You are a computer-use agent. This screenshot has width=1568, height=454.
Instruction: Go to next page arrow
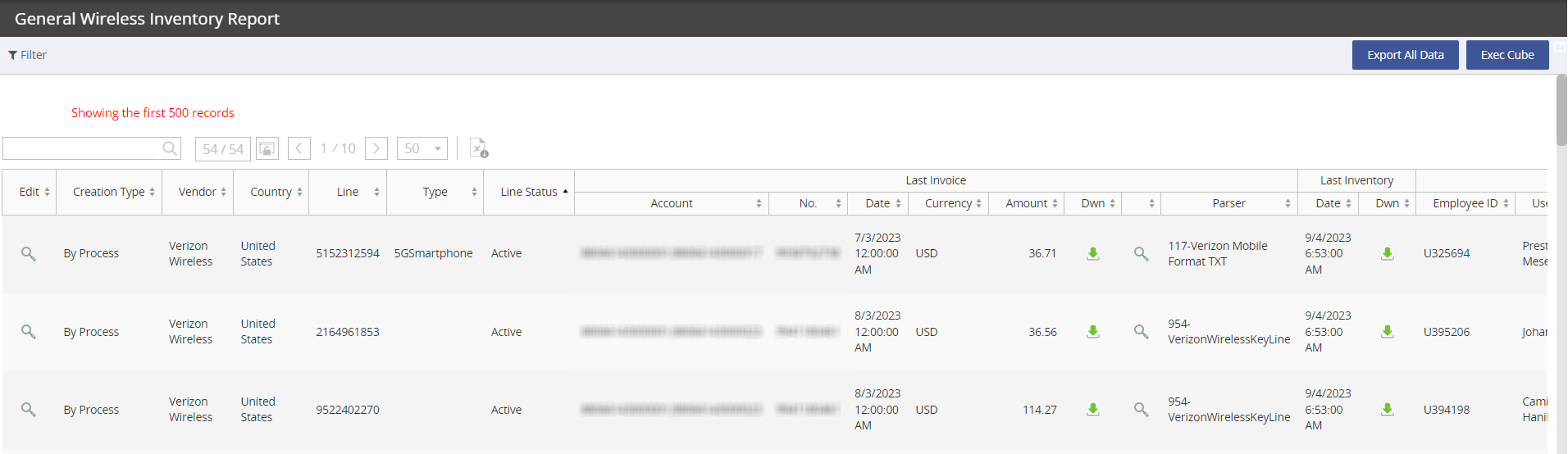(x=376, y=148)
